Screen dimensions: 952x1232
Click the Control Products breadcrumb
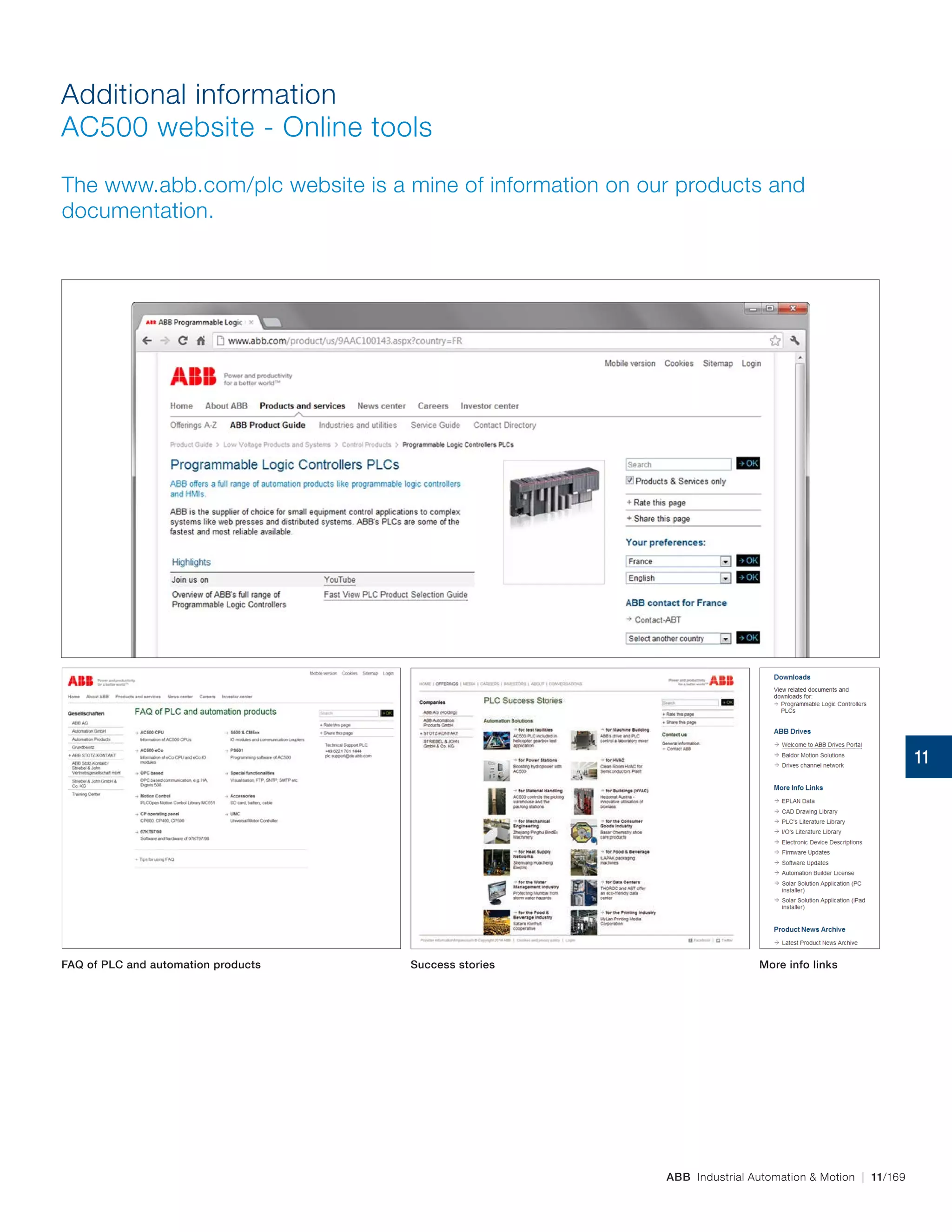pyautogui.click(x=367, y=445)
